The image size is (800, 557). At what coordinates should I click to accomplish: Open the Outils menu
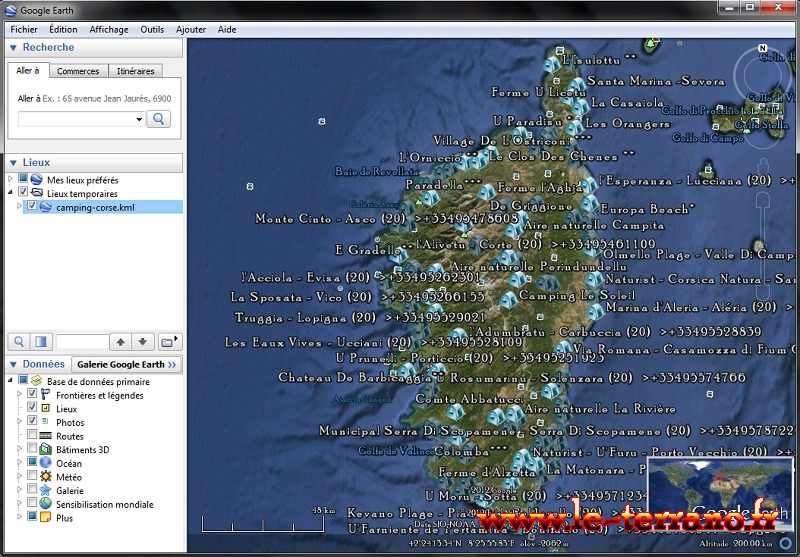[x=152, y=30]
